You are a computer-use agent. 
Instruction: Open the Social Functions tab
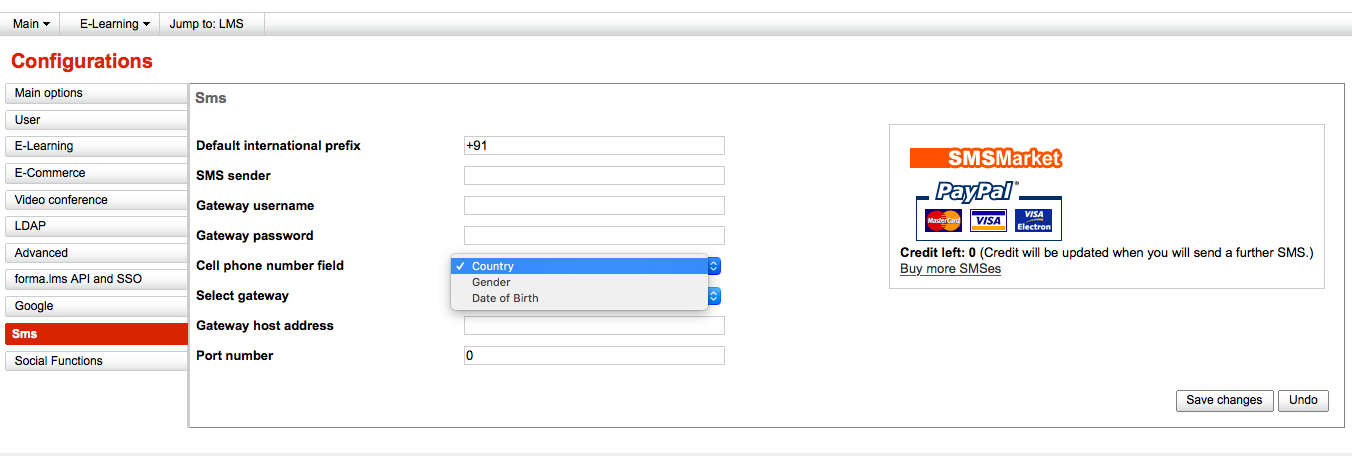coord(96,361)
